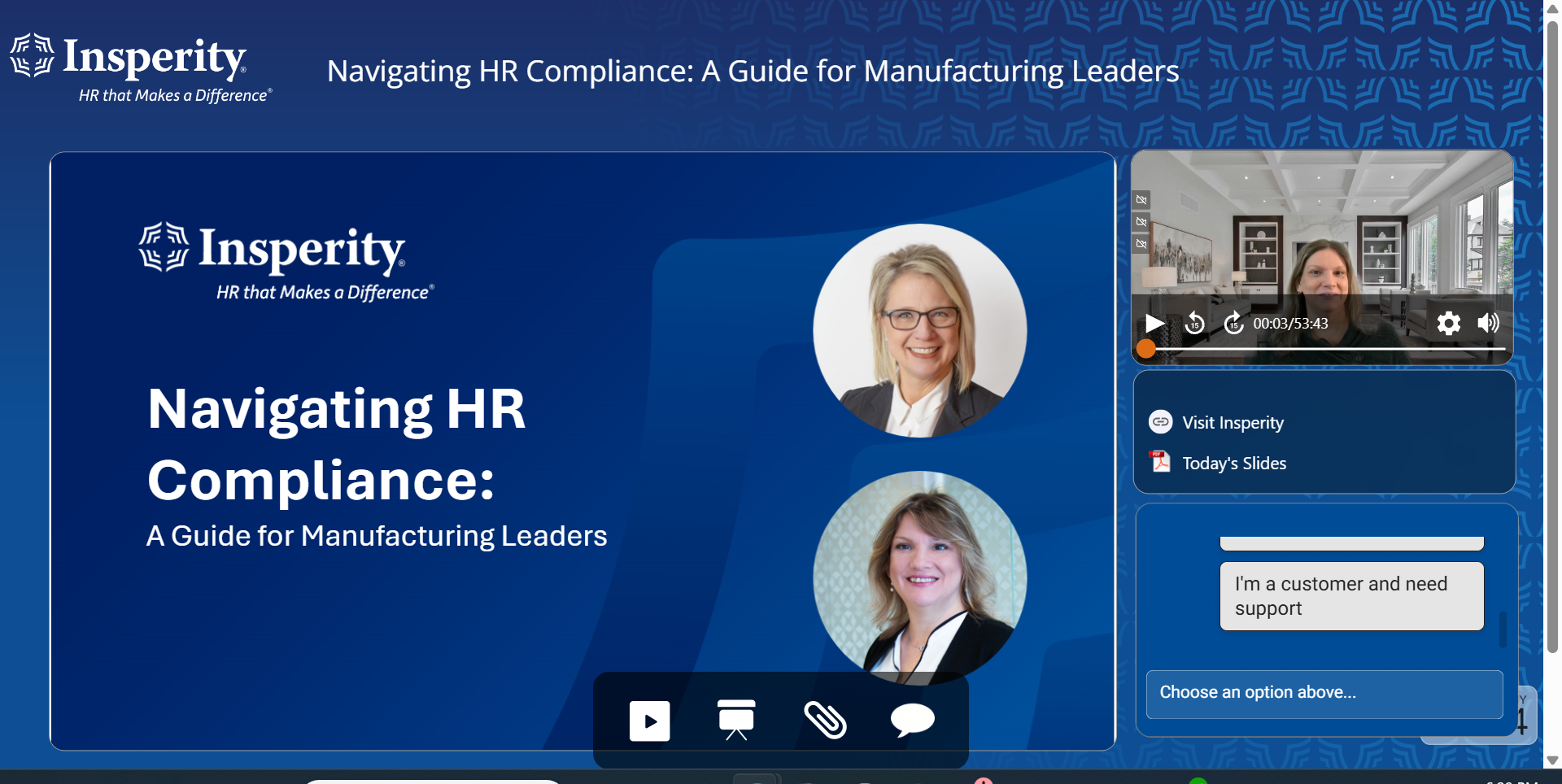Rewind the video 15 seconds

click(x=1194, y=323)
